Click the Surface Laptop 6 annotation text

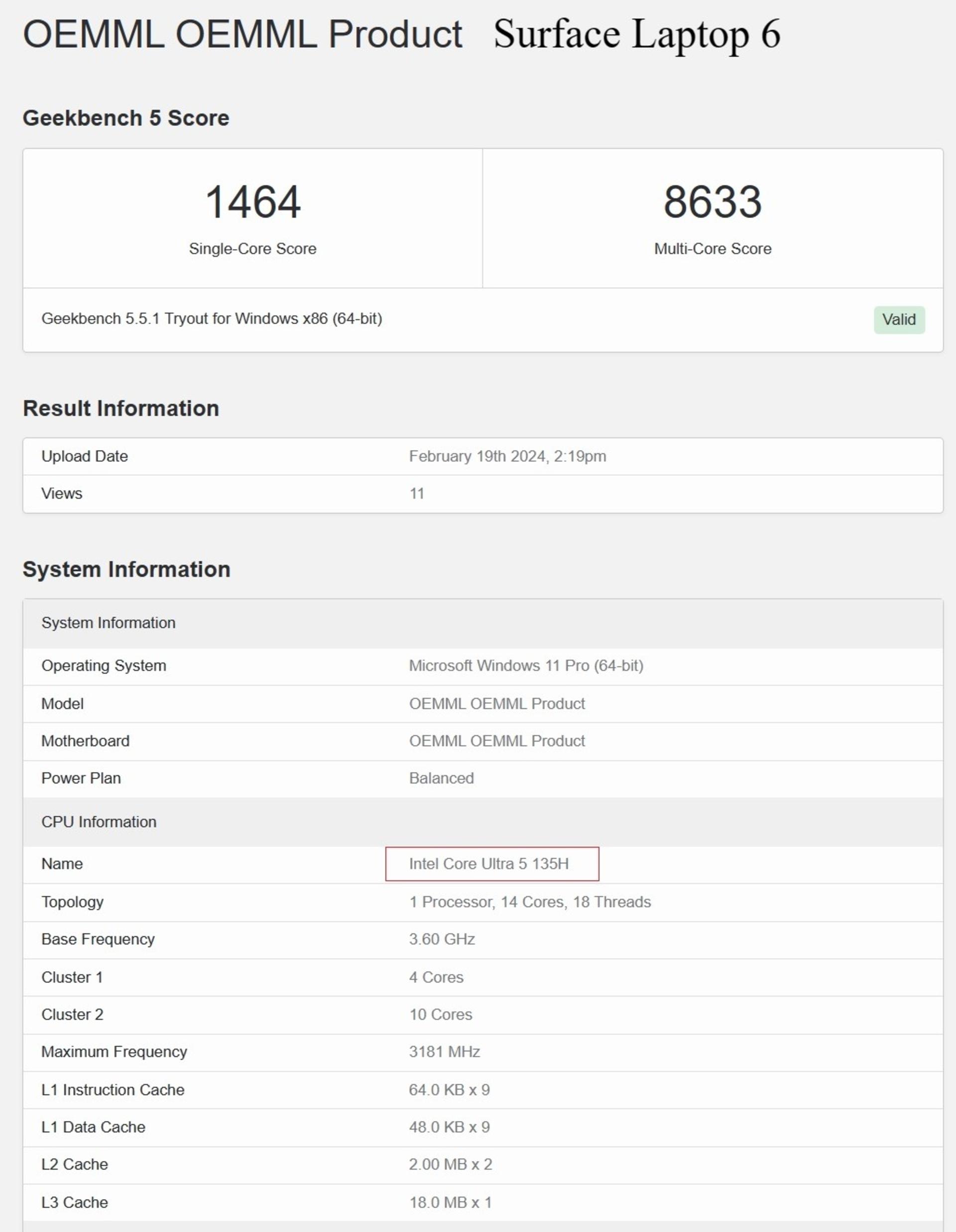pyautogui.click(x=637, y=34)
